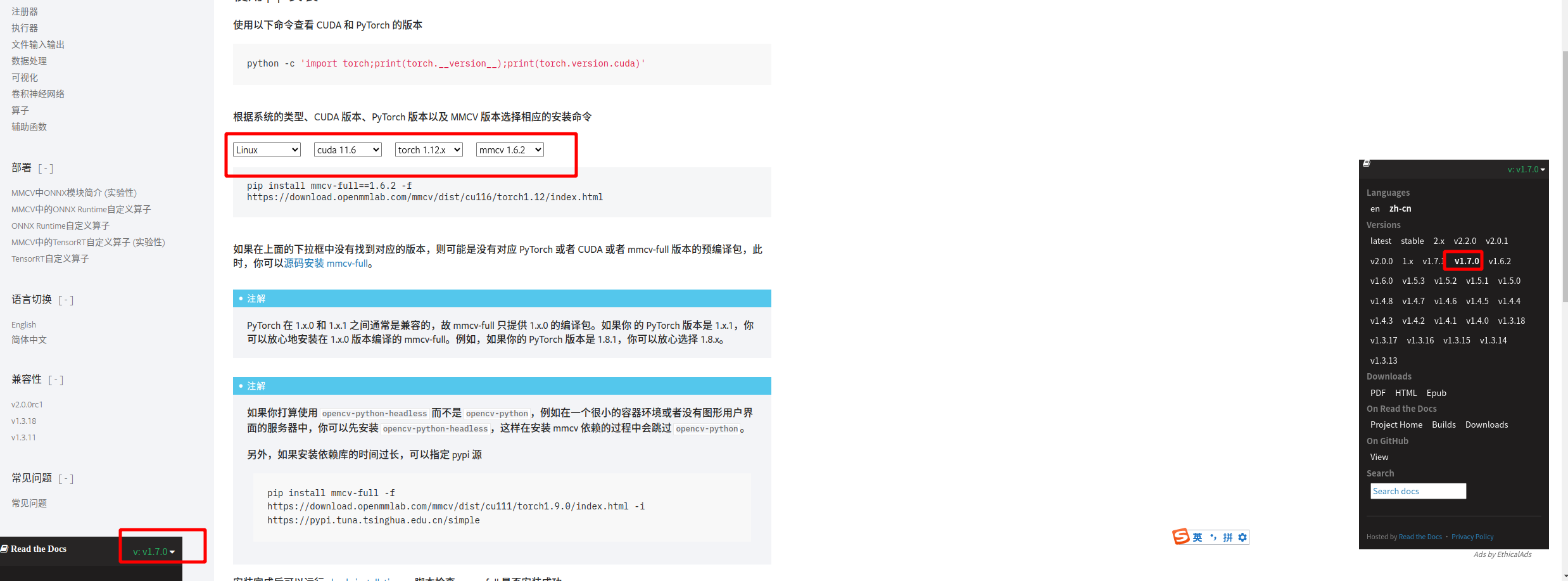
Task: Open the 常见问题 FAQ sidebar link
Action: pyautogui.click(x=29, y=503)
